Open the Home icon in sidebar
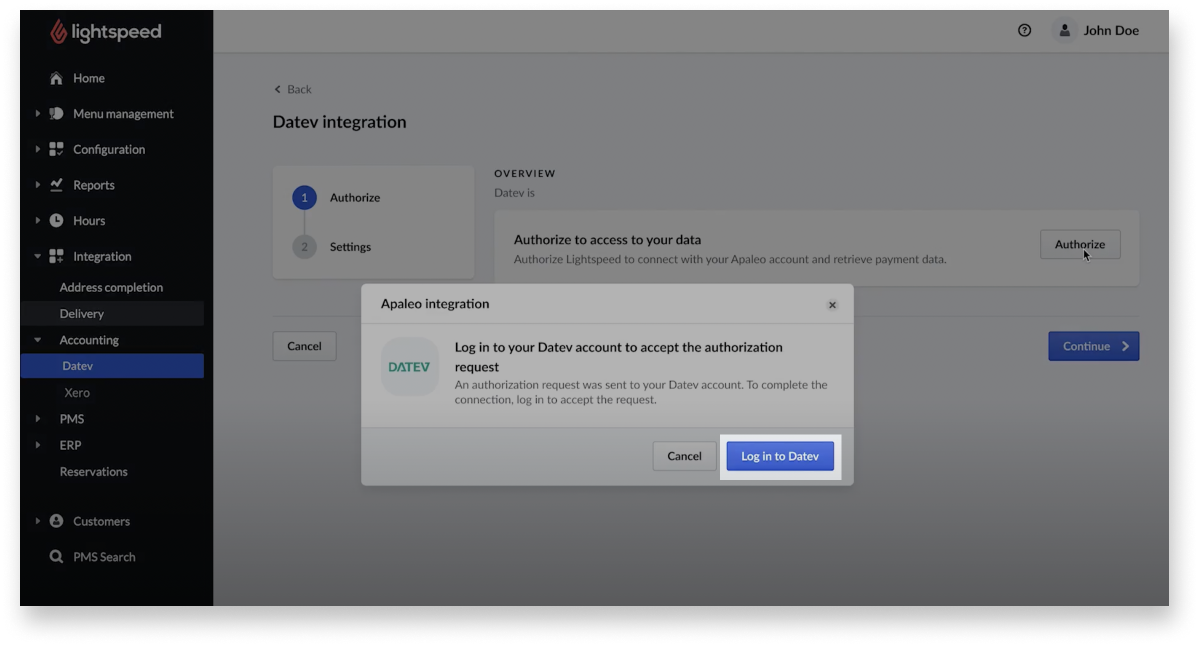The image size is (1199, 646). tap(56, 78)
